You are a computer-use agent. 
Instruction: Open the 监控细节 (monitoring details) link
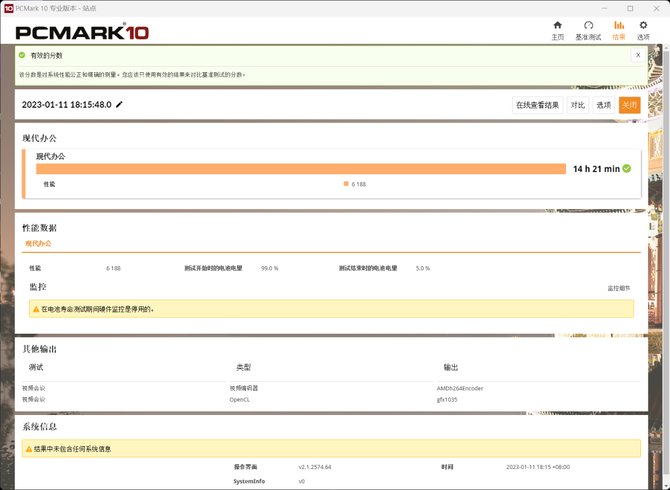coord(619,288)
